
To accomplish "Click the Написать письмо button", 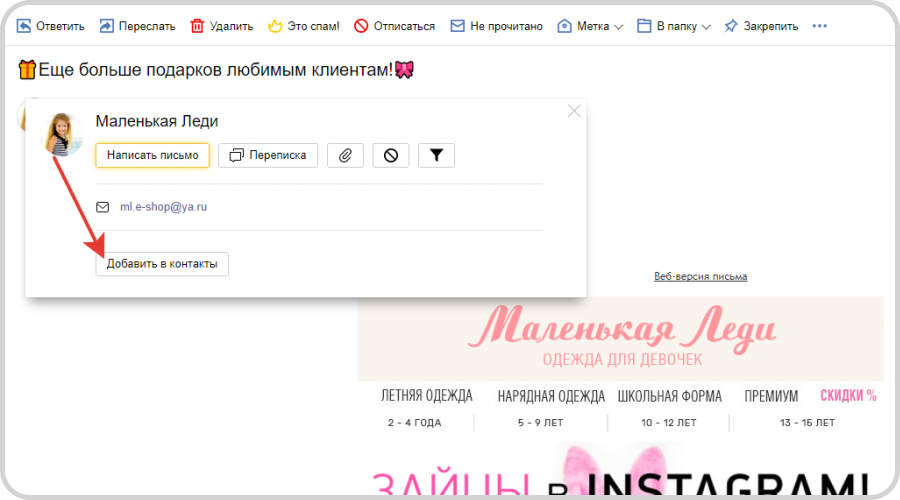I will [x=152, y=155].
